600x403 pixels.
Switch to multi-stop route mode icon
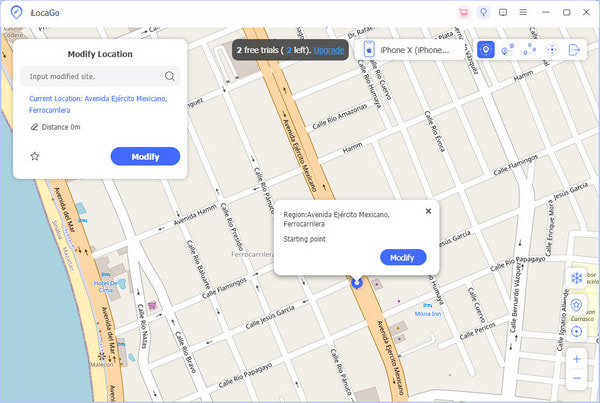530,49
